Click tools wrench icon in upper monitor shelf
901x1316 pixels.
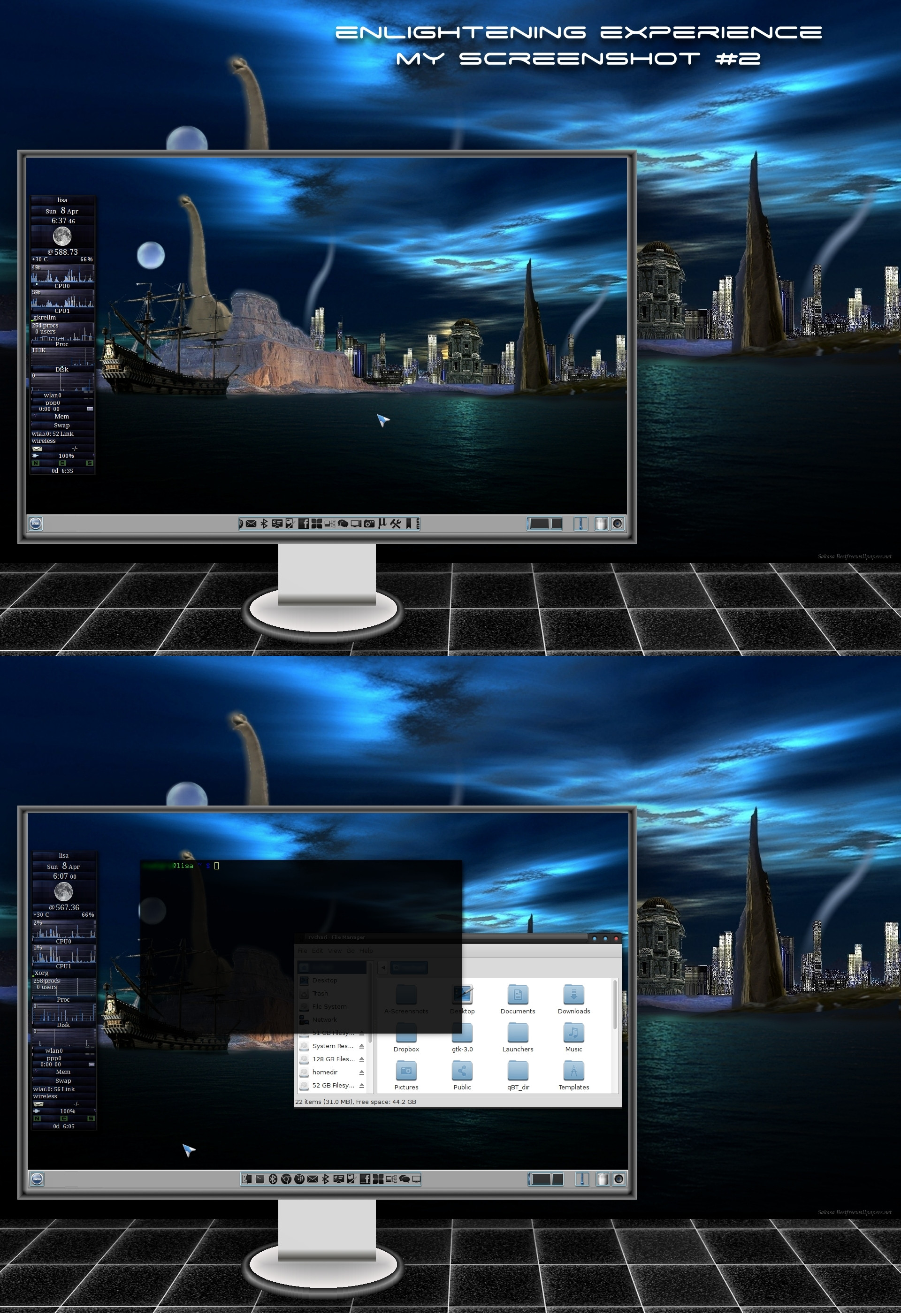(x=396, y=524)
